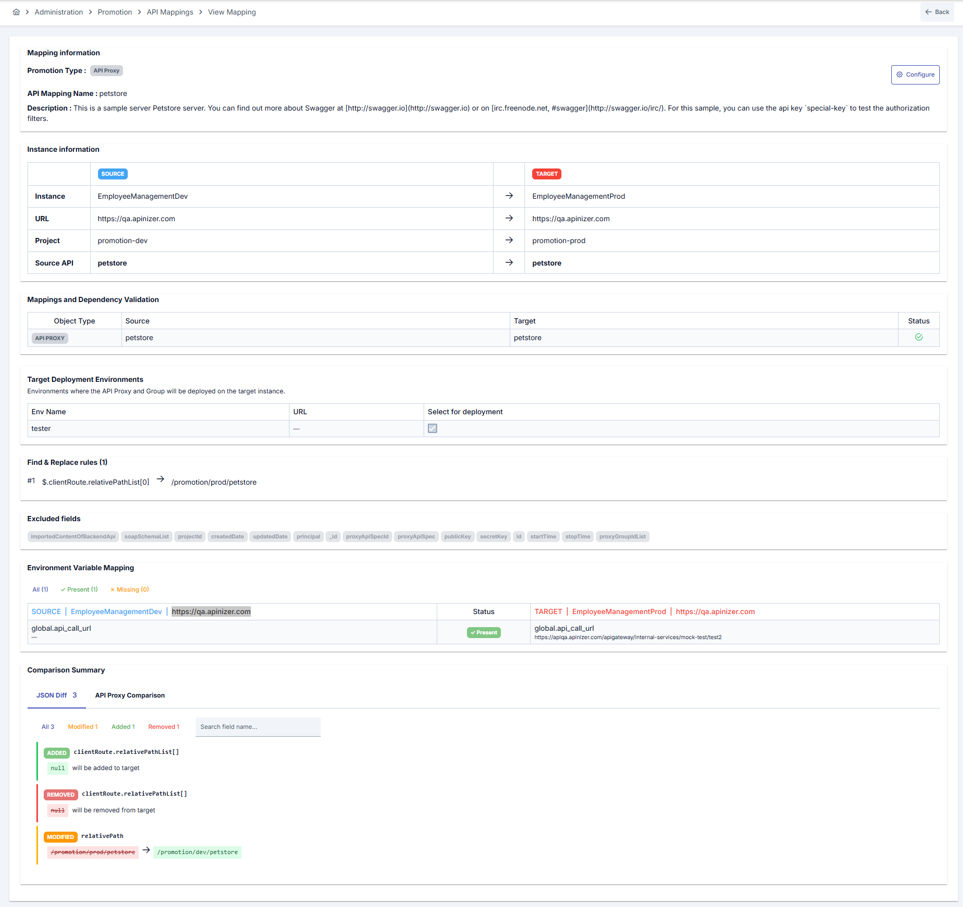Screen dimensions: 963x907
Task: Click createdDate excluded field tag
Action: tap(227, 537)
